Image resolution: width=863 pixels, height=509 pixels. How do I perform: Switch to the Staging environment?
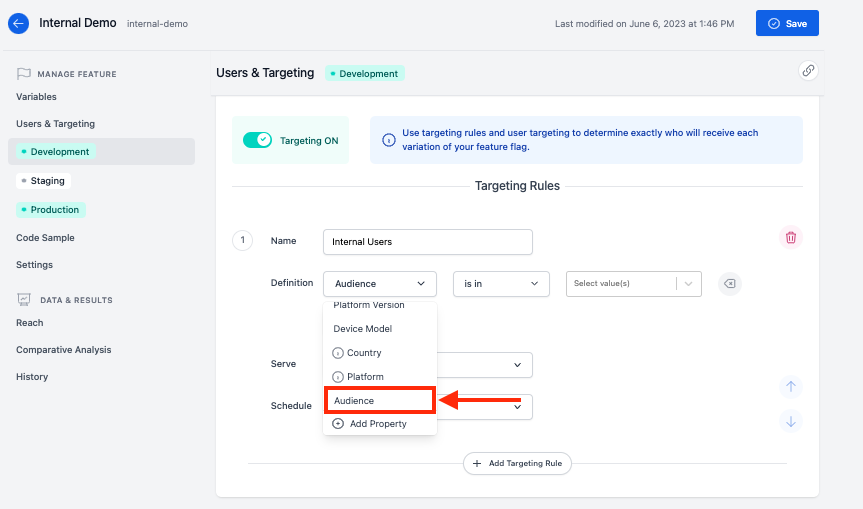point(47,181)
